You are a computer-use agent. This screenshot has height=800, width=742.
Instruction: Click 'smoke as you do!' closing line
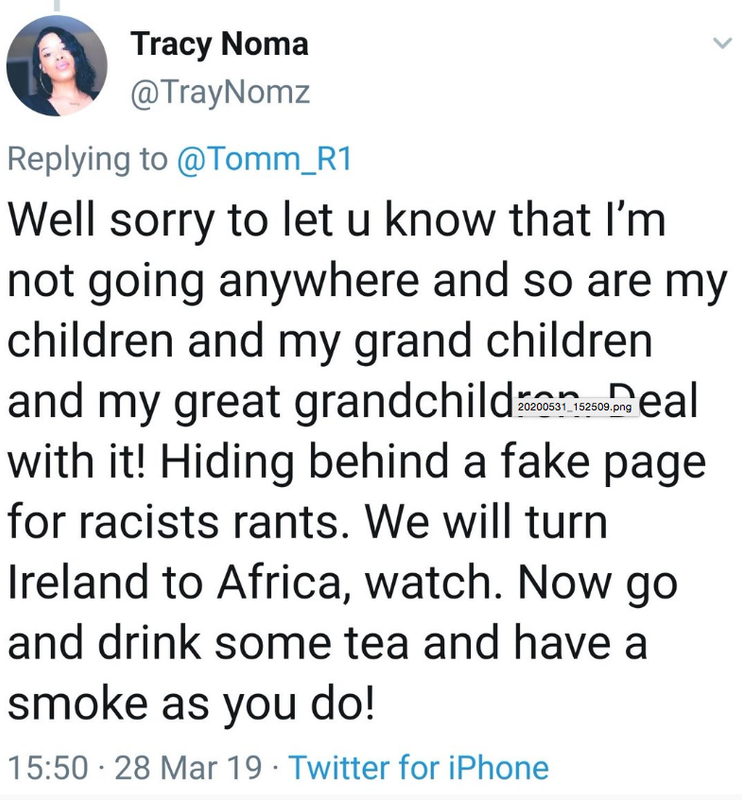coord(191,703)
